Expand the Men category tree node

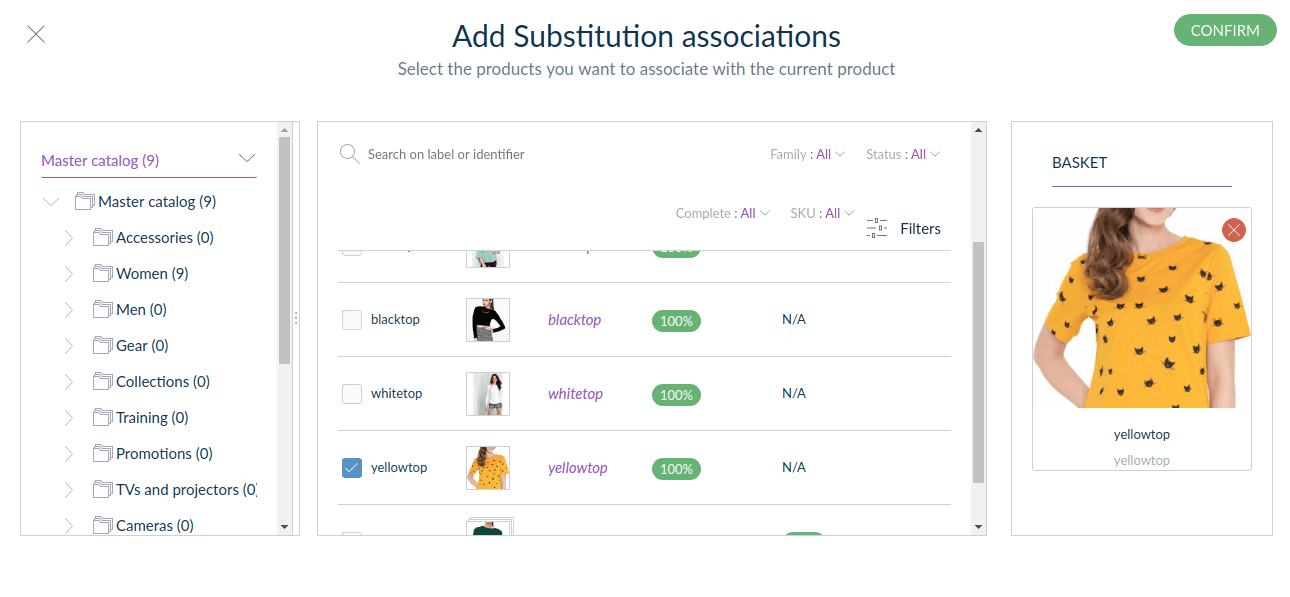coord(68,310)
